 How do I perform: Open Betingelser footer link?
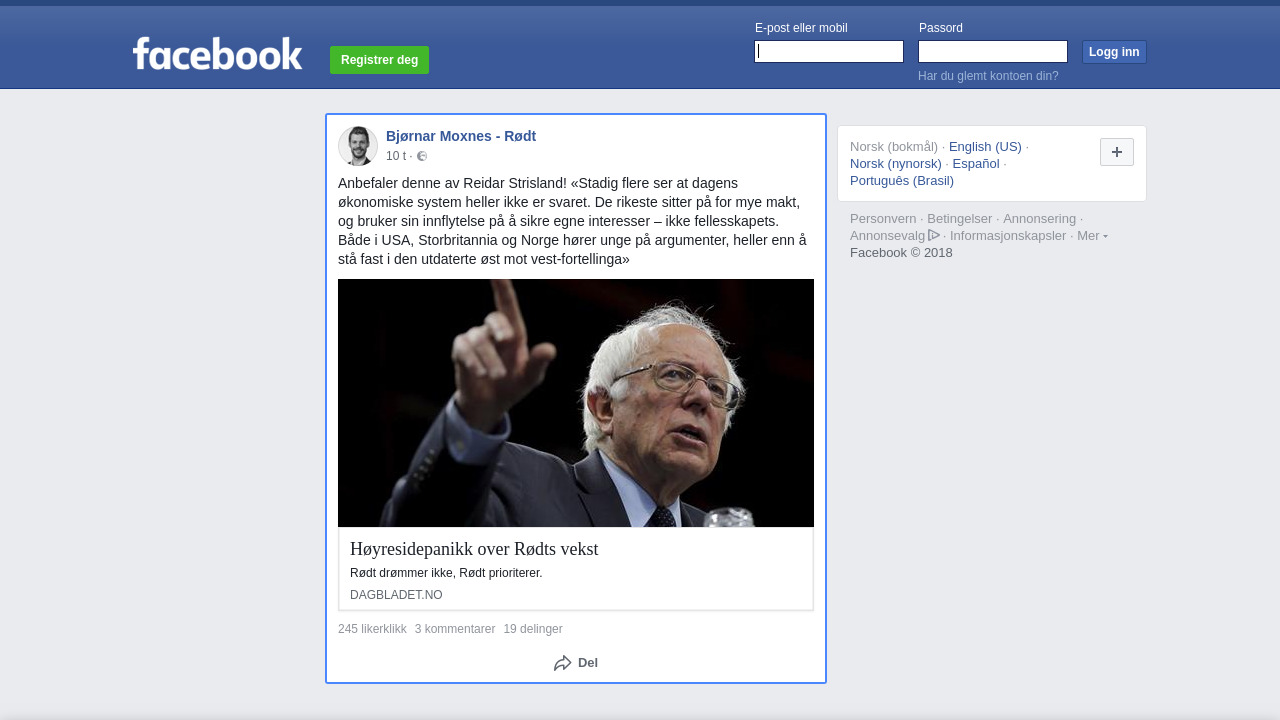[x=960, y=219]
